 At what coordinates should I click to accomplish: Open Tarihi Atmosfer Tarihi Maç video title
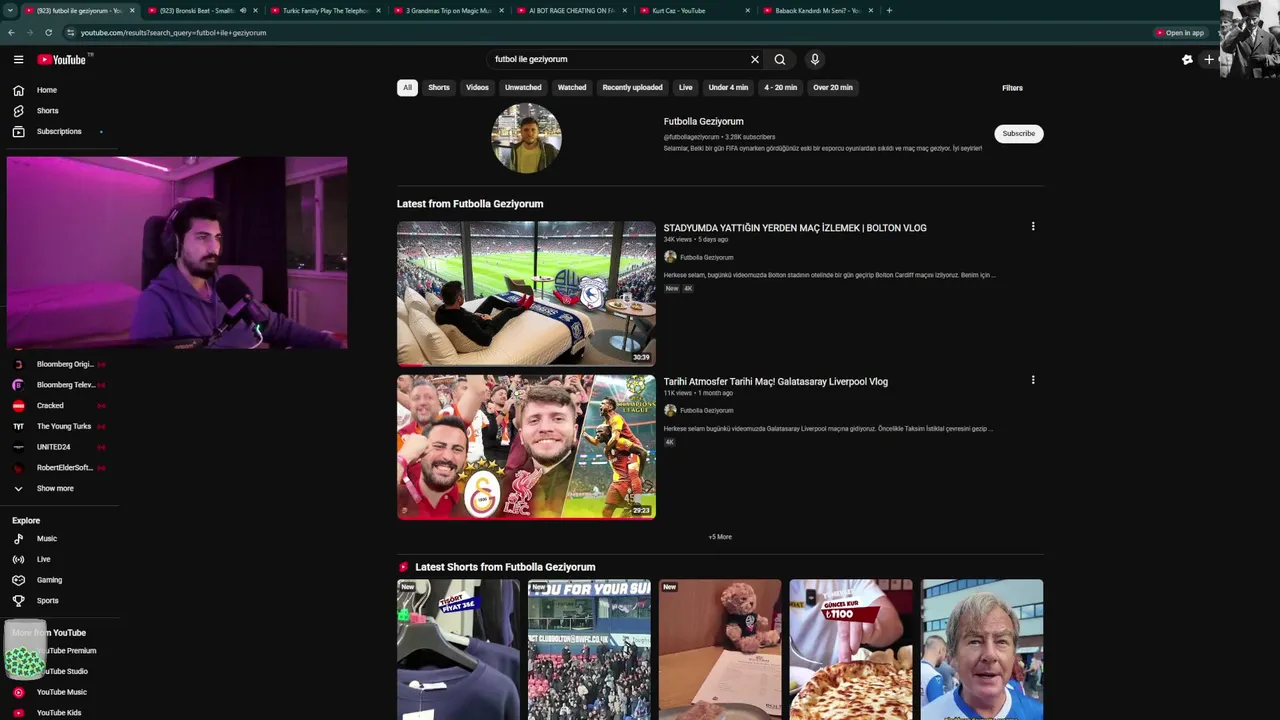775,381
